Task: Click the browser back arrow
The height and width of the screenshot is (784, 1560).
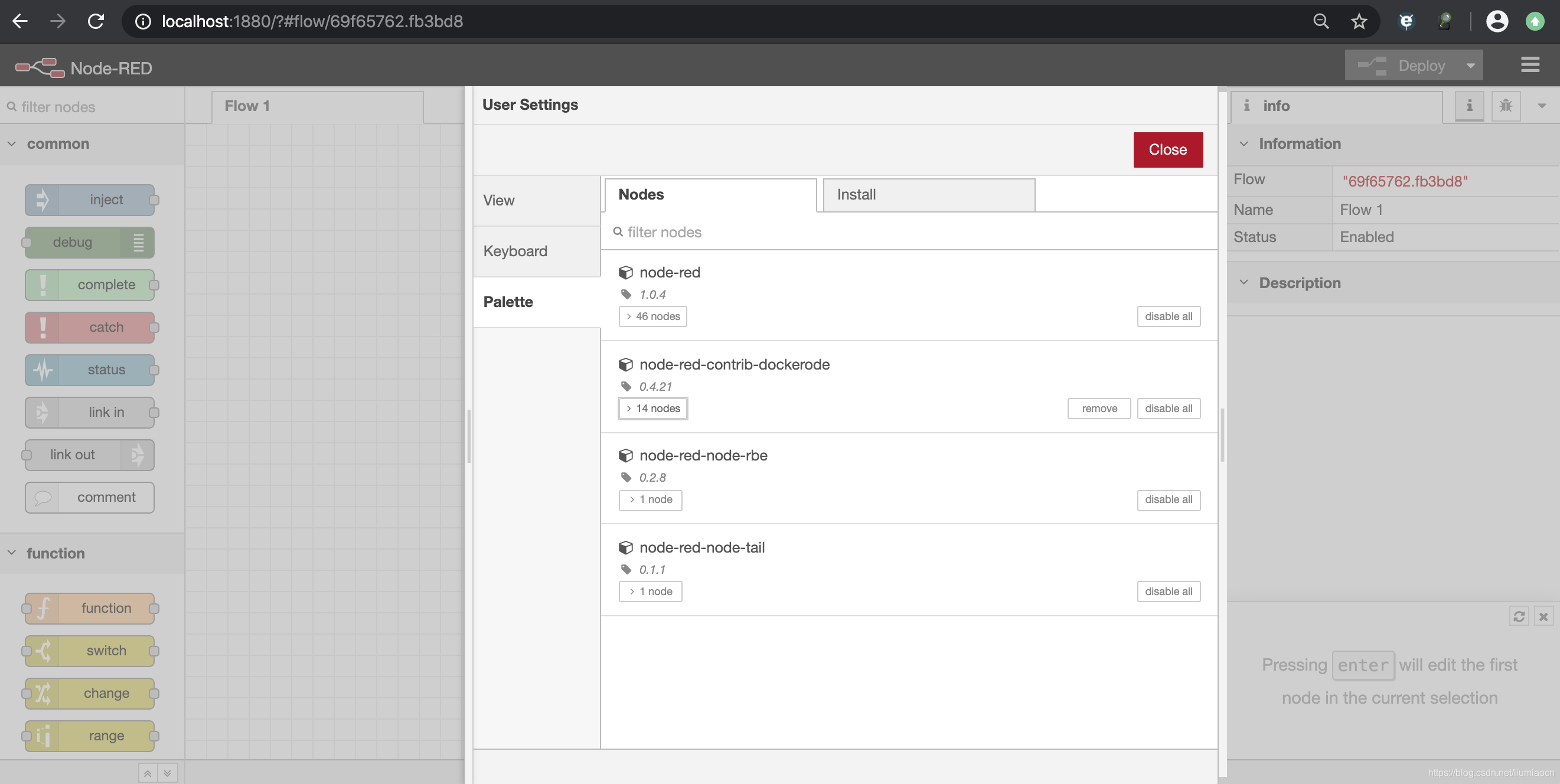Action: click(x=20, y=21)
